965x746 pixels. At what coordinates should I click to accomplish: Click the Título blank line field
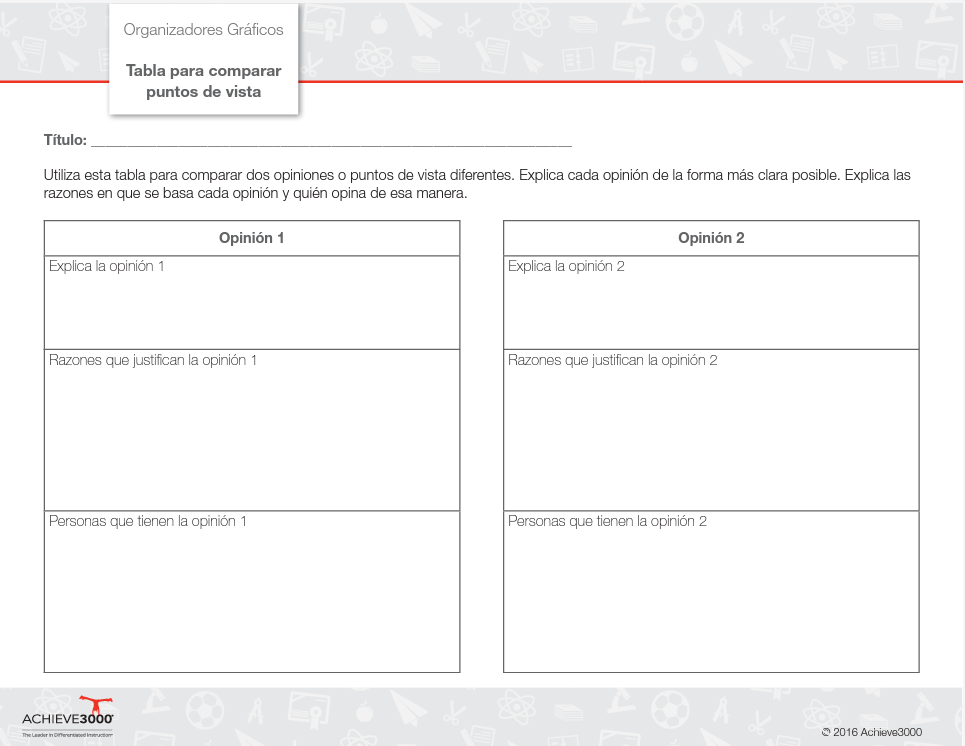coord(331,141)
